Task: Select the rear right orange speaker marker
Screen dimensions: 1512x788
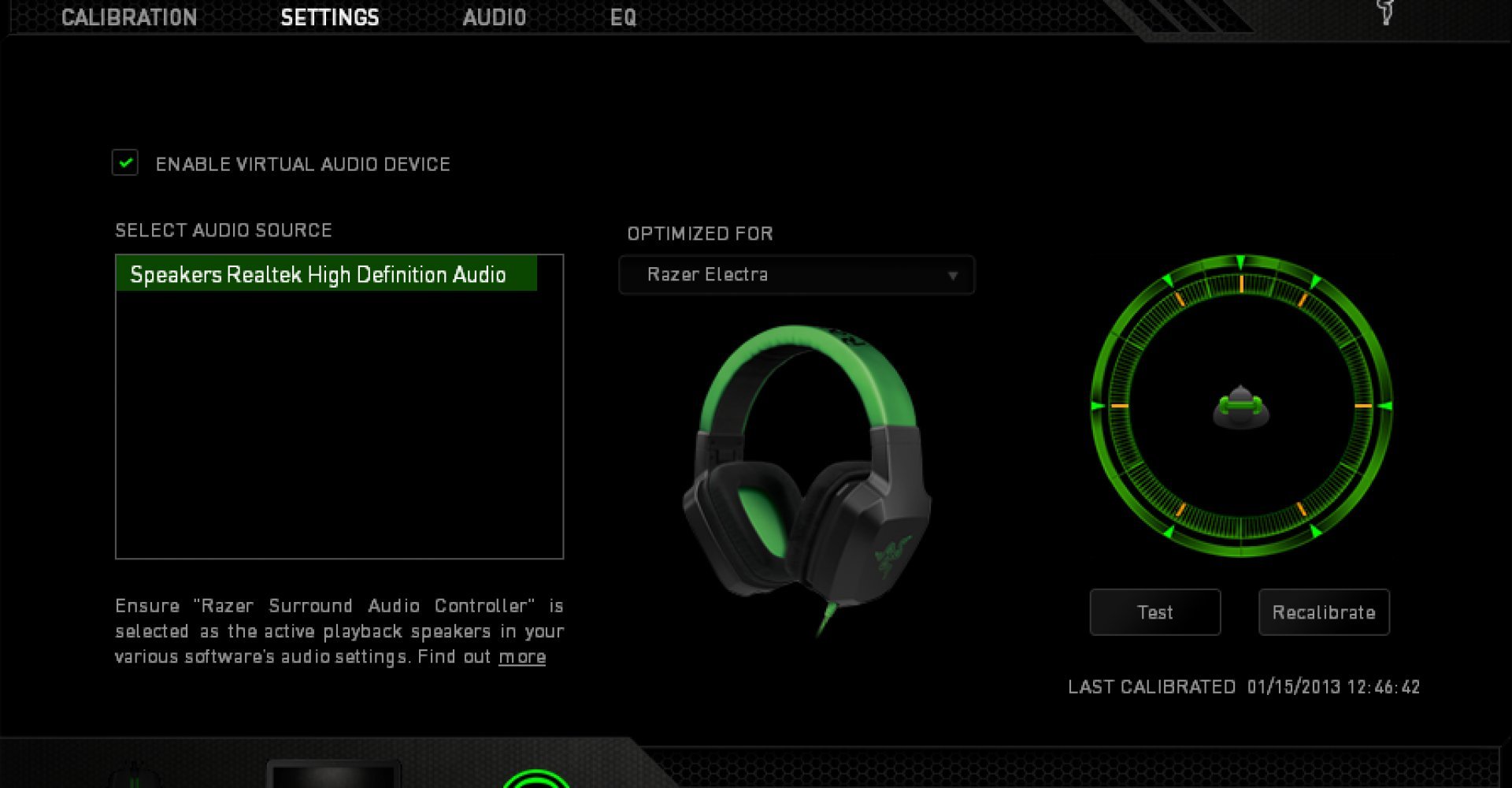Action: (x=1301, y=510)
